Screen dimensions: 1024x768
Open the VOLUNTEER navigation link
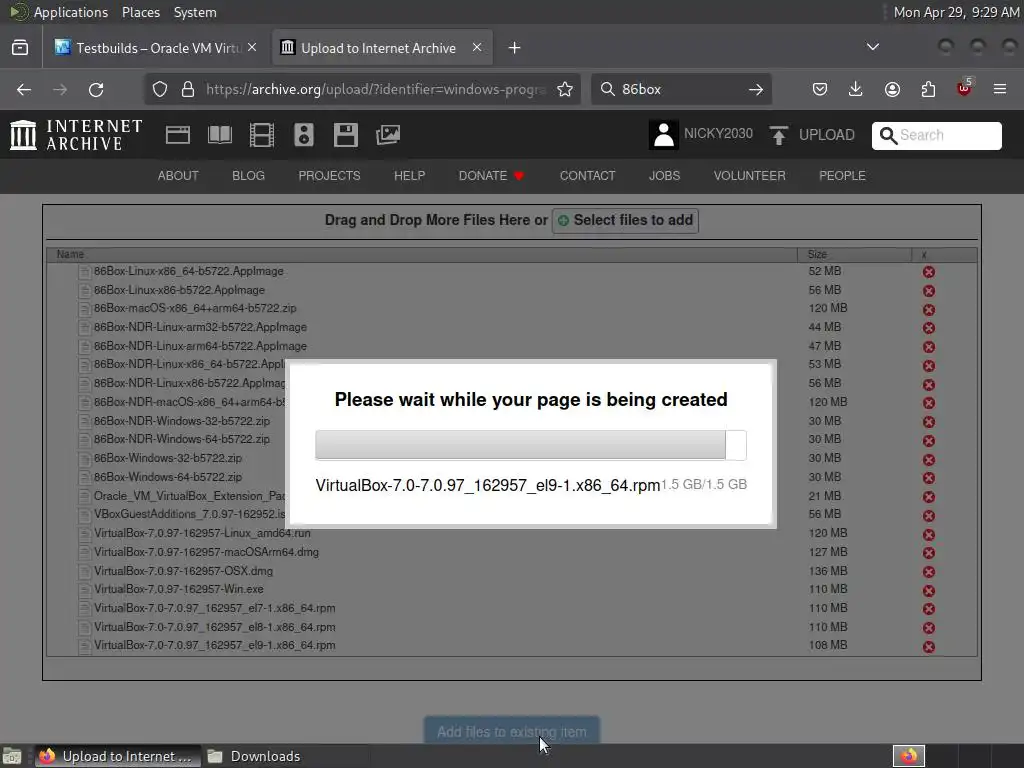[750, 176]
